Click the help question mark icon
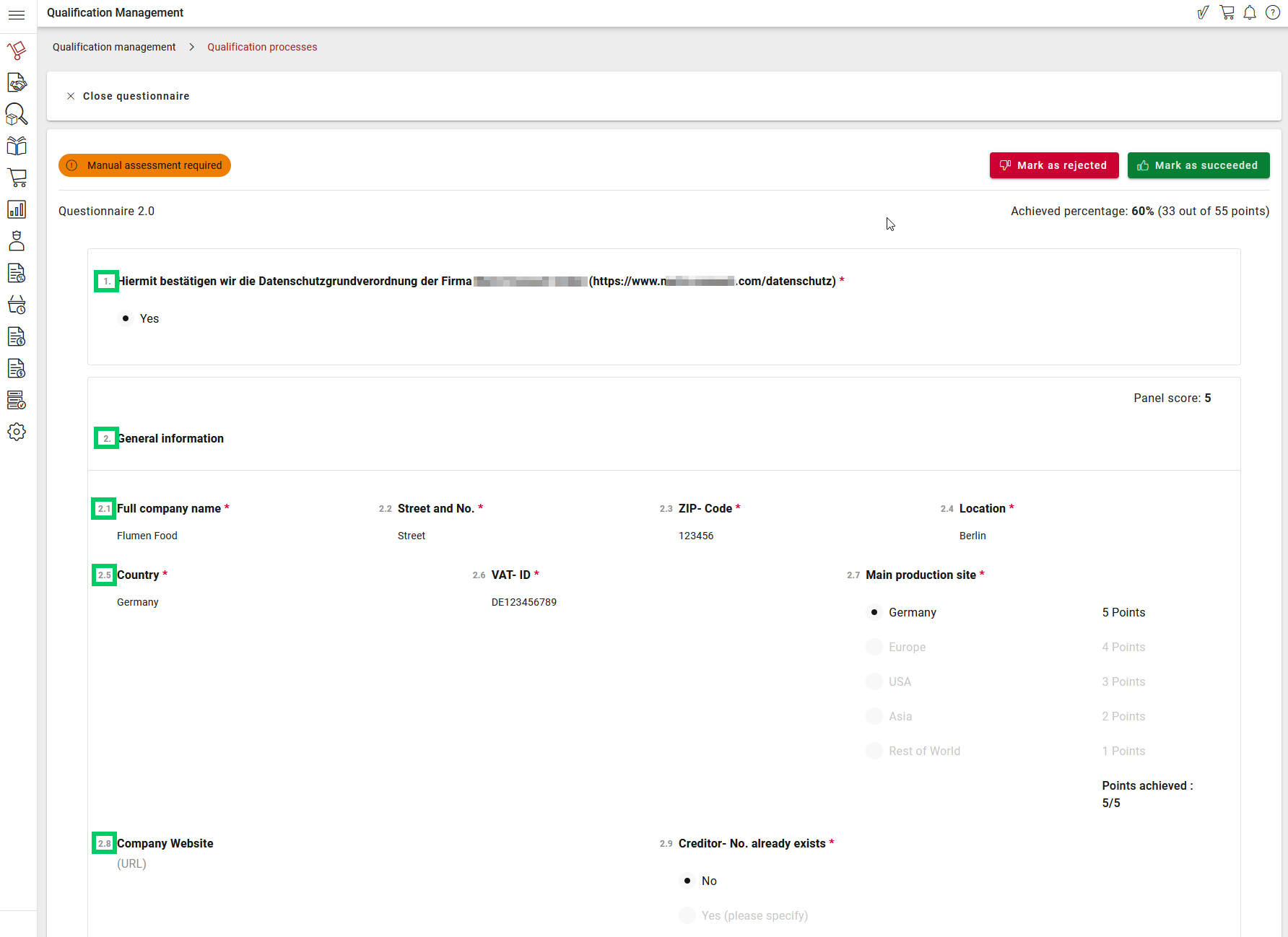 coord(1273,13)
